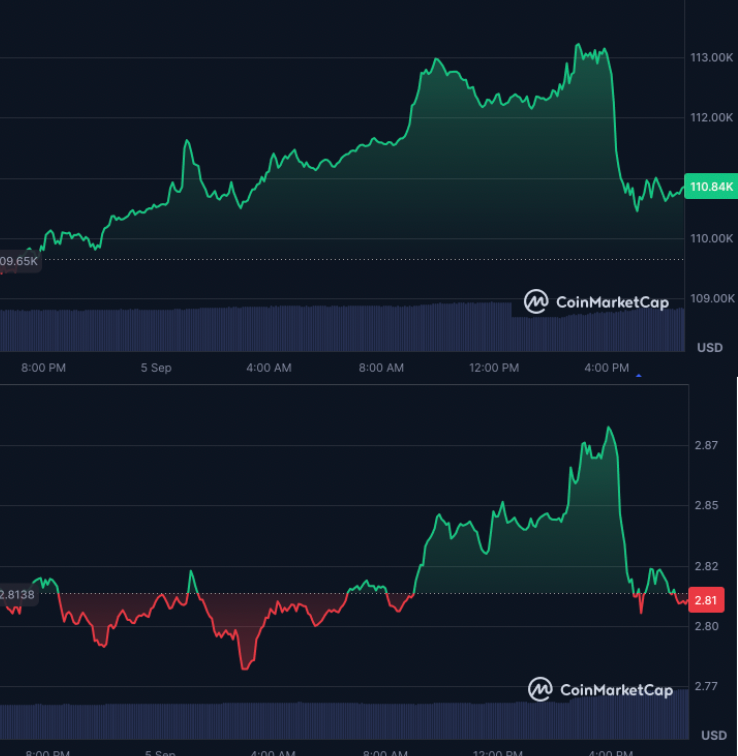This screenshot has width=738, height=756.
Task: Click the 110.00K axis label
Action: pyautogui.click(x=711, y=238)
